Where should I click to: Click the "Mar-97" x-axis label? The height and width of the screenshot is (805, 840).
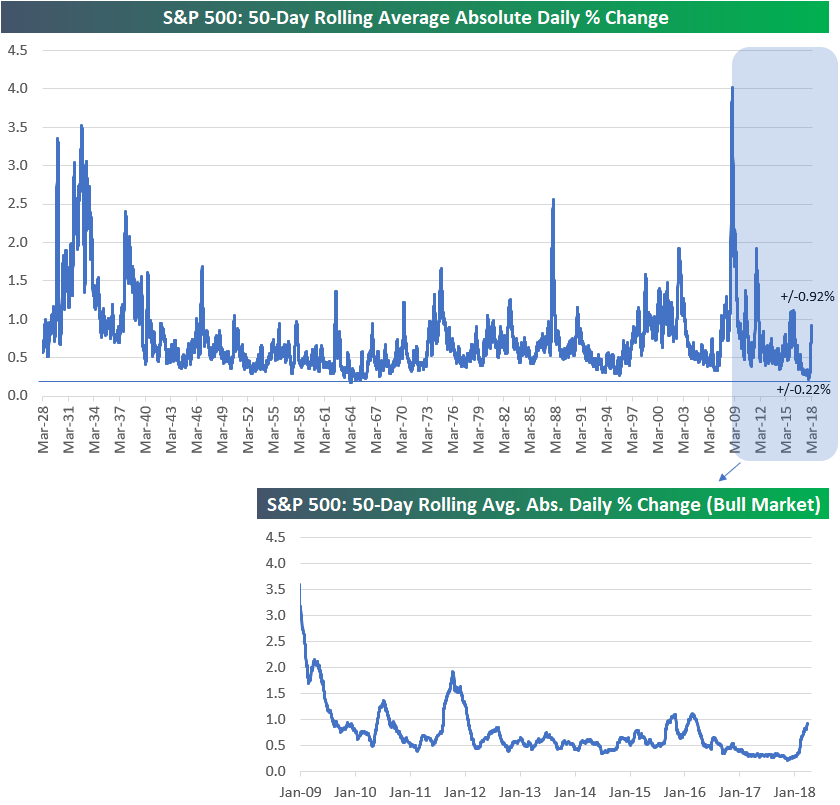633,430
